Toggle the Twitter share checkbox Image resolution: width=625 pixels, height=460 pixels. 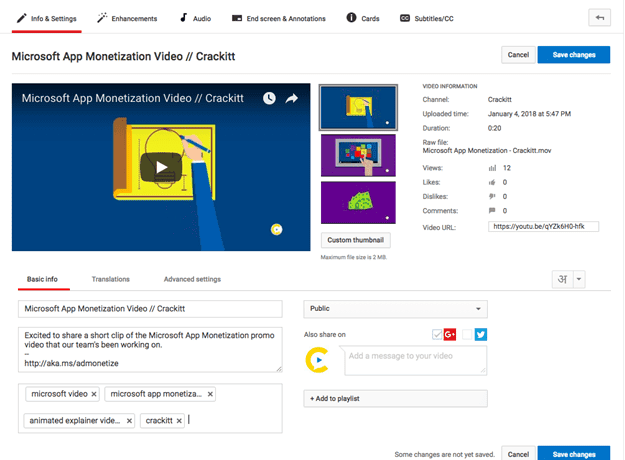pos(467,334)
